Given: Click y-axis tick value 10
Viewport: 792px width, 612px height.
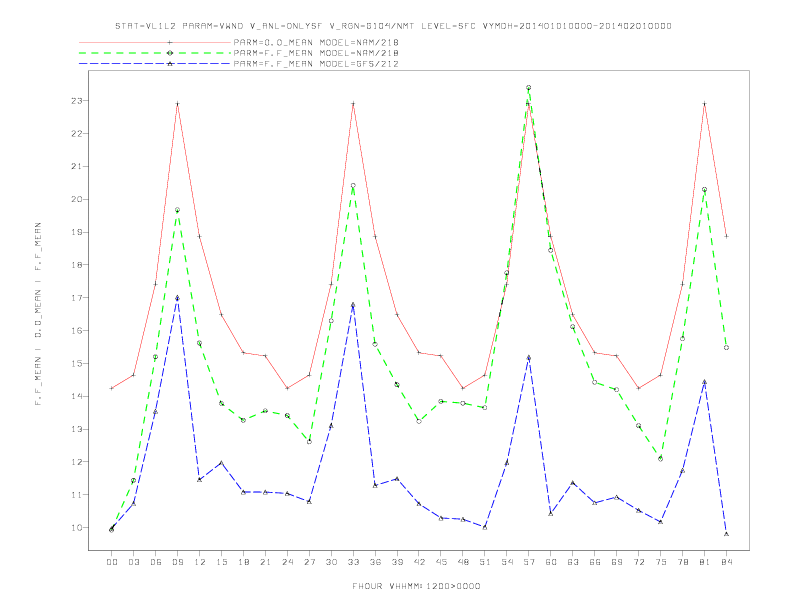Looking at the screenshot, I should tap(76, 527).
